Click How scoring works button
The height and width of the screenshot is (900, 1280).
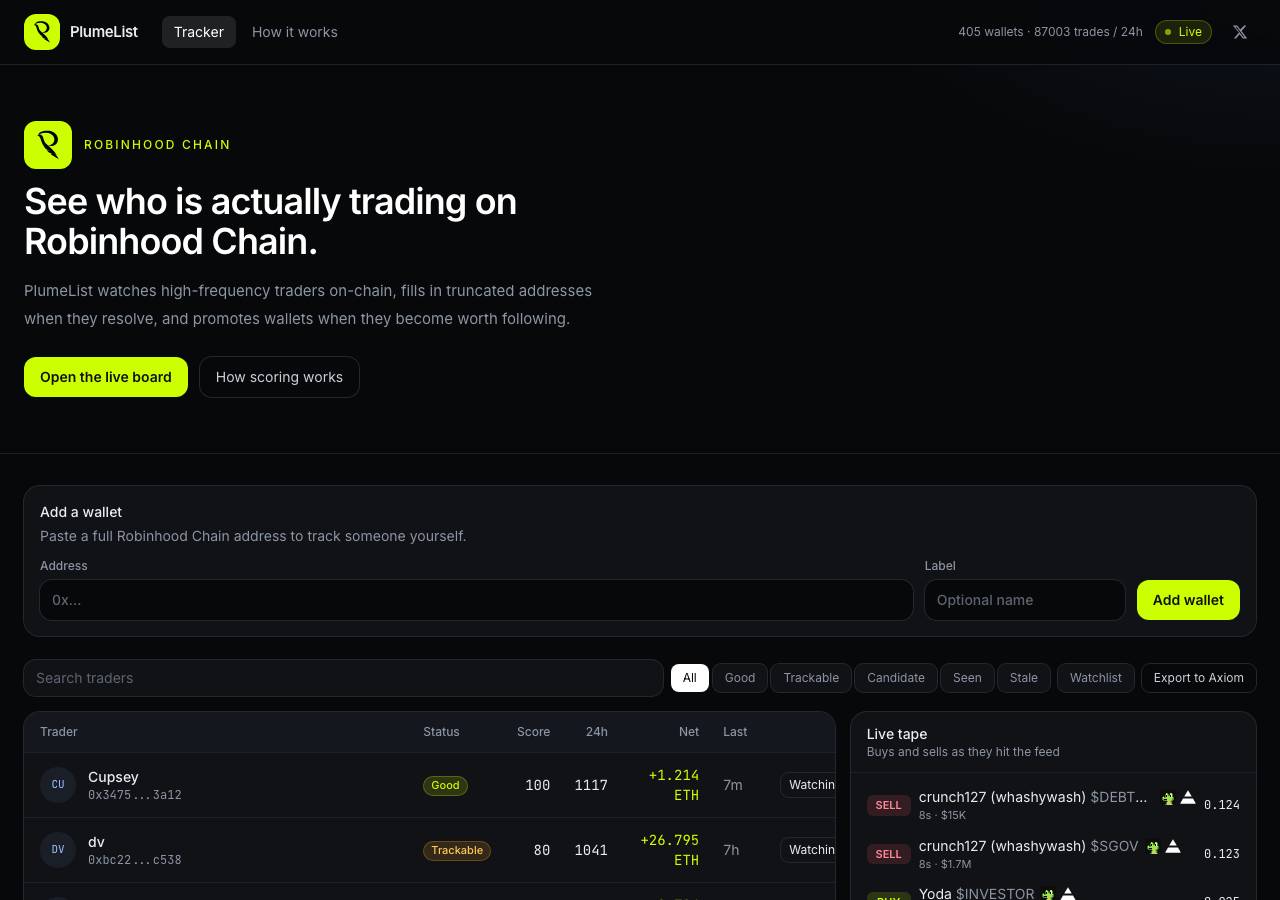[279, 377]
